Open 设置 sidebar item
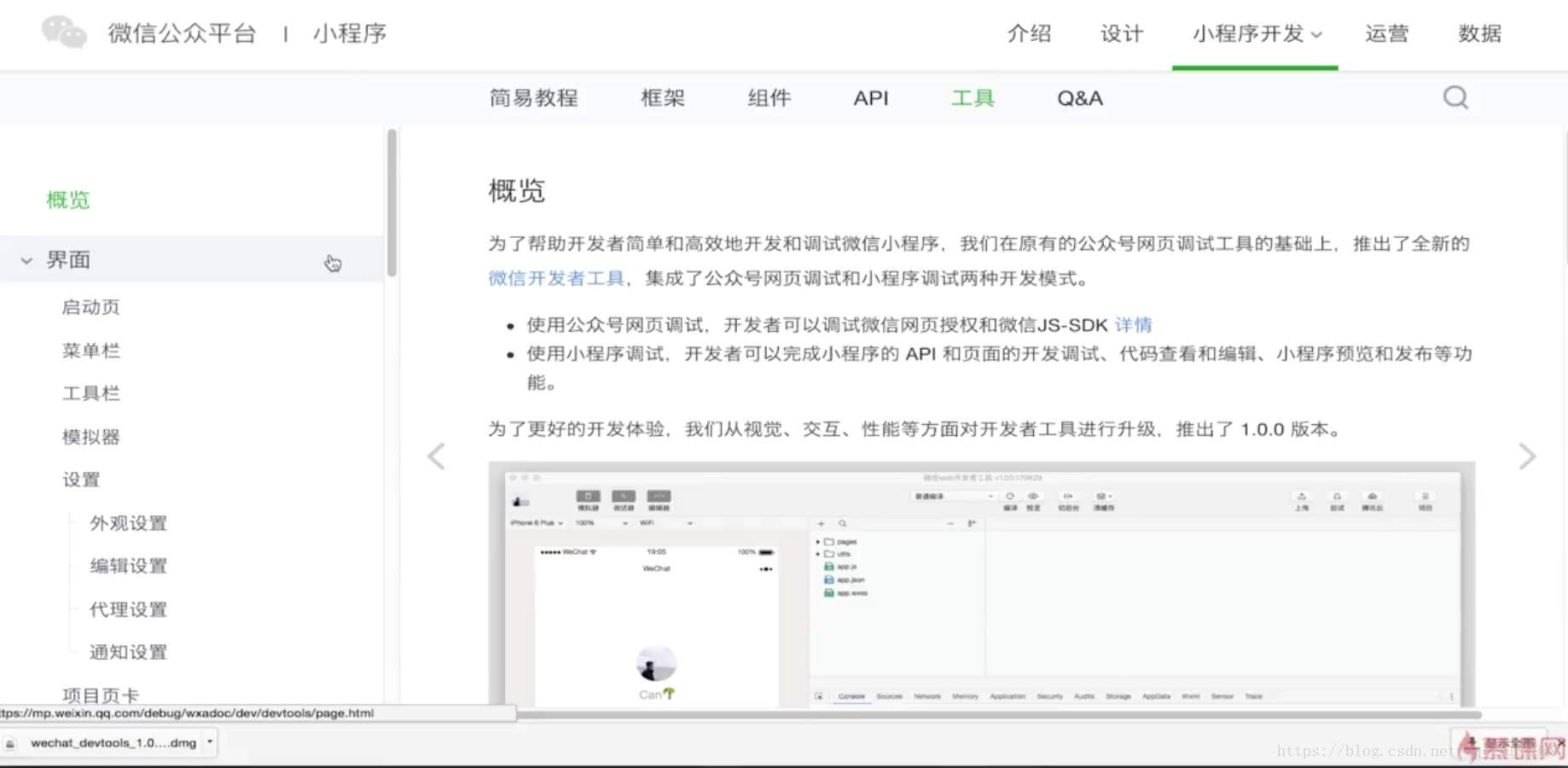This screenshot has height=768, width=1568. tap(81, 480)
